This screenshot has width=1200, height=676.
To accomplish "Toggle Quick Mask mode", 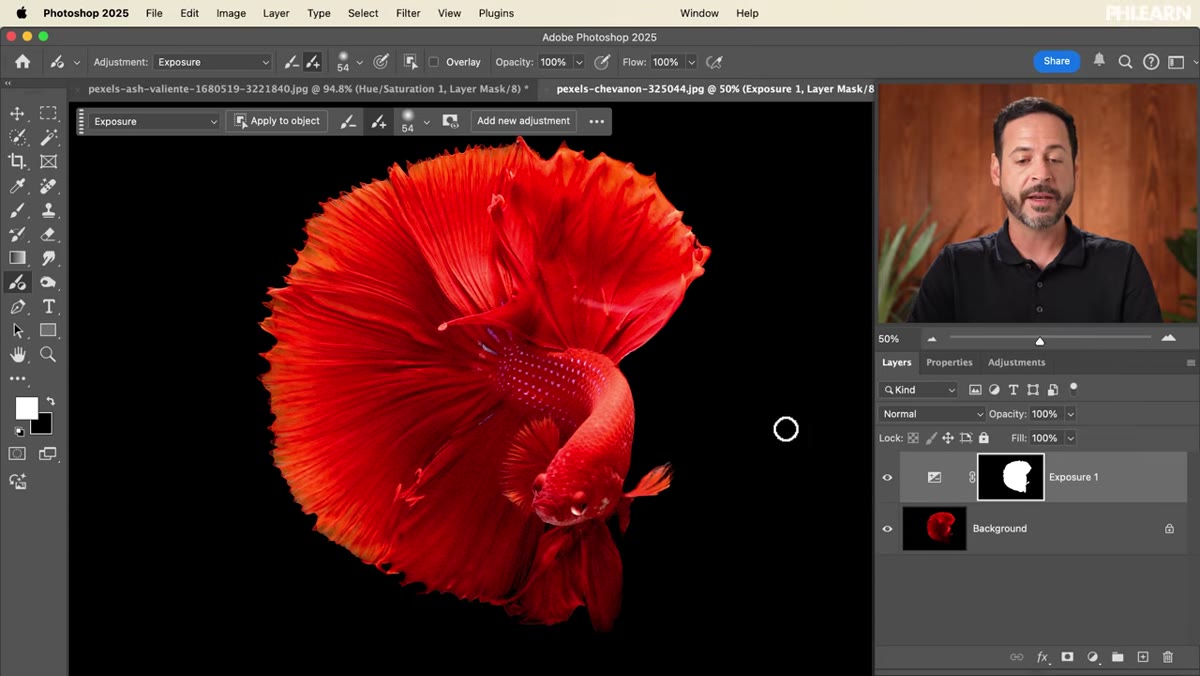I will (17, 454).
